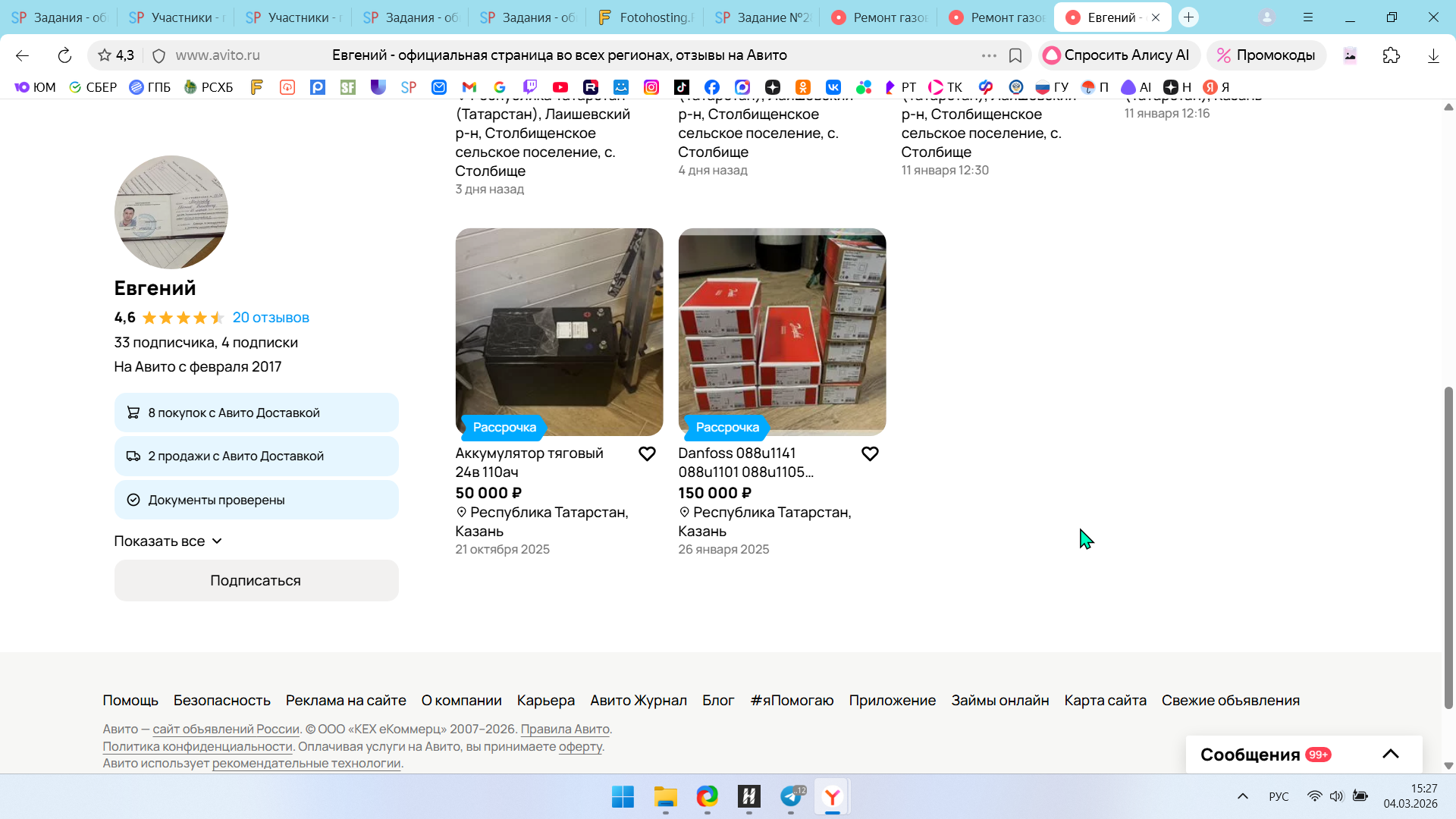The width and height of the screenshot is (1456, 819).
Task: Favorite the Danfoss listing heart icon
Action: (x=870, y=453)
